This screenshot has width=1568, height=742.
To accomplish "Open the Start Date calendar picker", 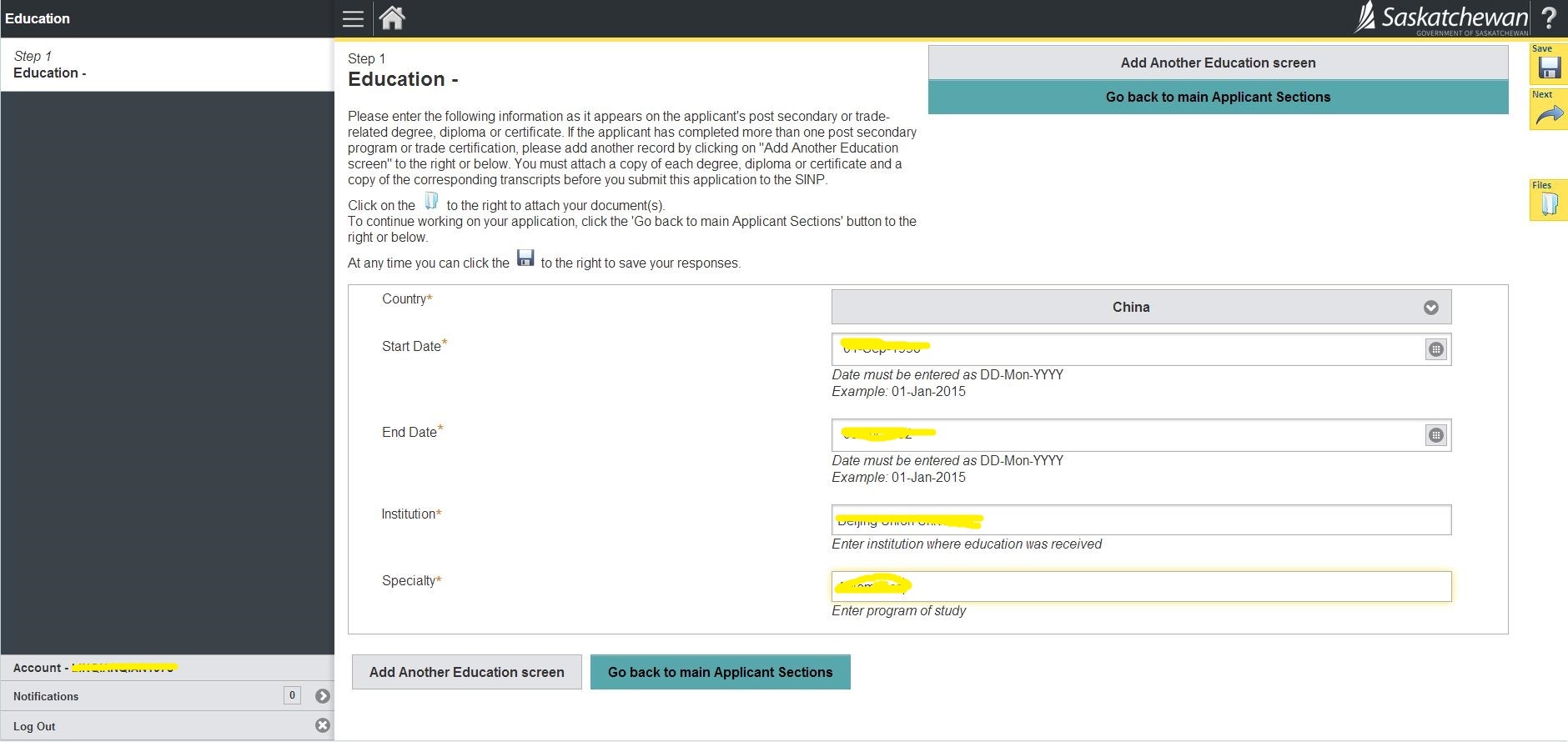I will 1435,349.
